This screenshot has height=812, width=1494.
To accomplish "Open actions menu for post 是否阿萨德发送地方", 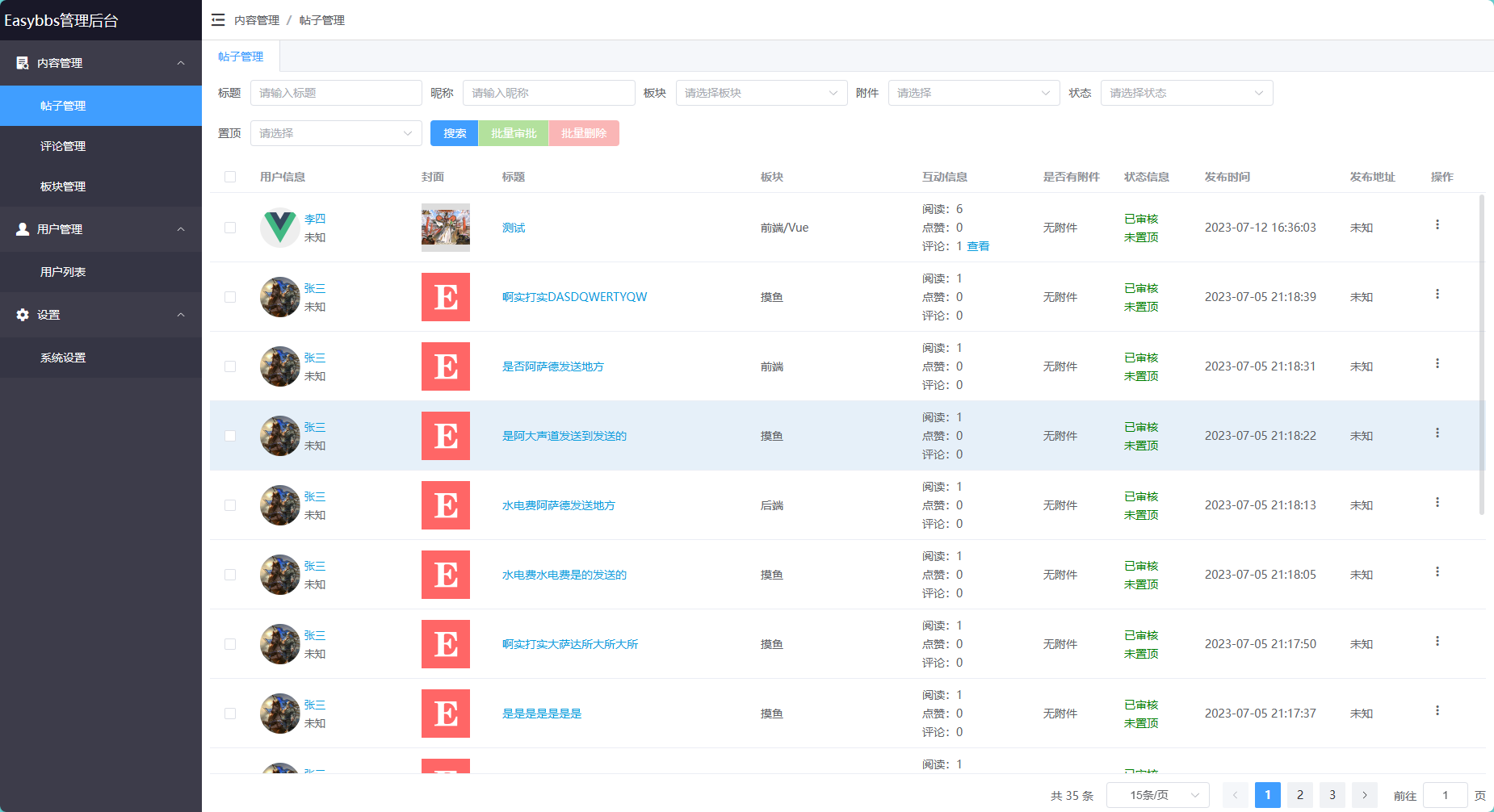I will pyautogui.click(x=1437, y=363).
